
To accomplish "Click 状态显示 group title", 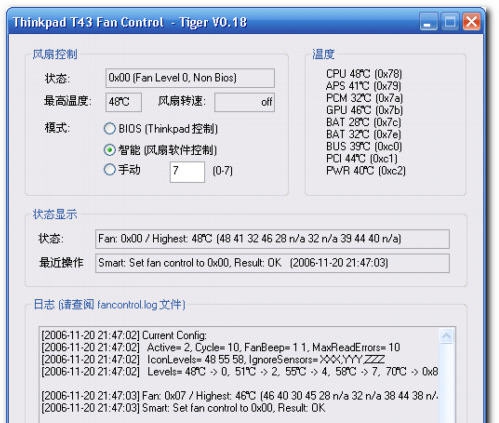I will pyautogui.click(x=55, y=214).
